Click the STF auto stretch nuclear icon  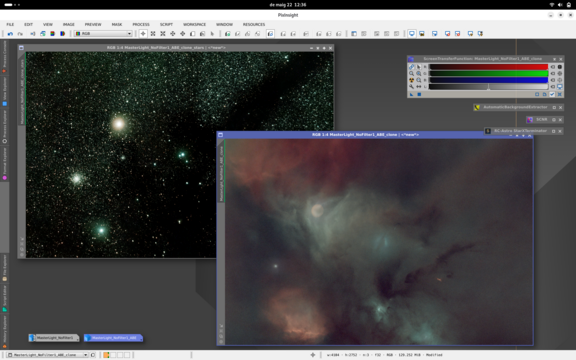tap(411, 80)
